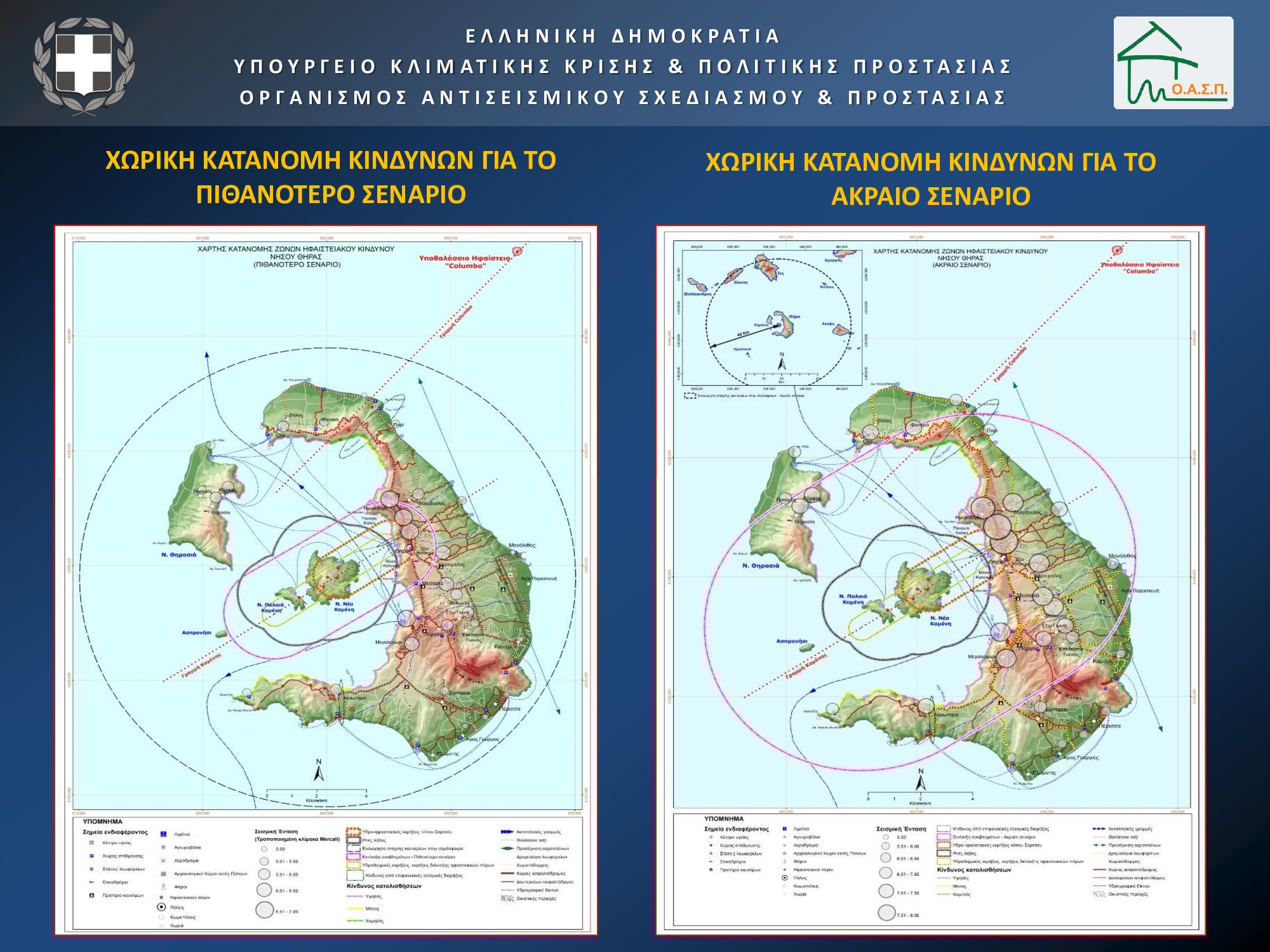Click Κύριος ασφαλτόδρομος line in ΠΙΘΑΝΟΤΕΡΟ legend
This screenshot has width=1270, height=952.
tap(507, 873)
